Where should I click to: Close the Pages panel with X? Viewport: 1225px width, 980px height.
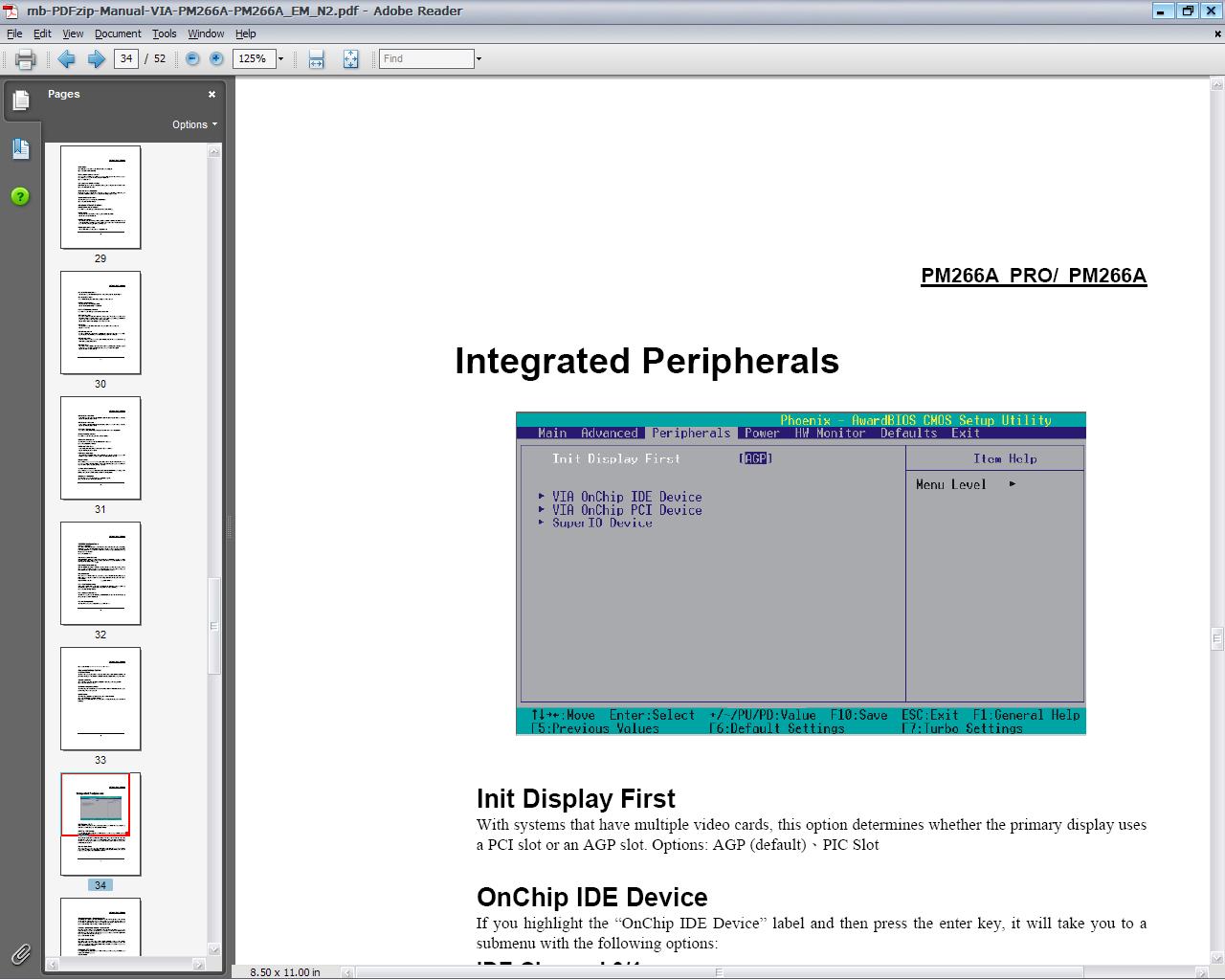point(212,94)
